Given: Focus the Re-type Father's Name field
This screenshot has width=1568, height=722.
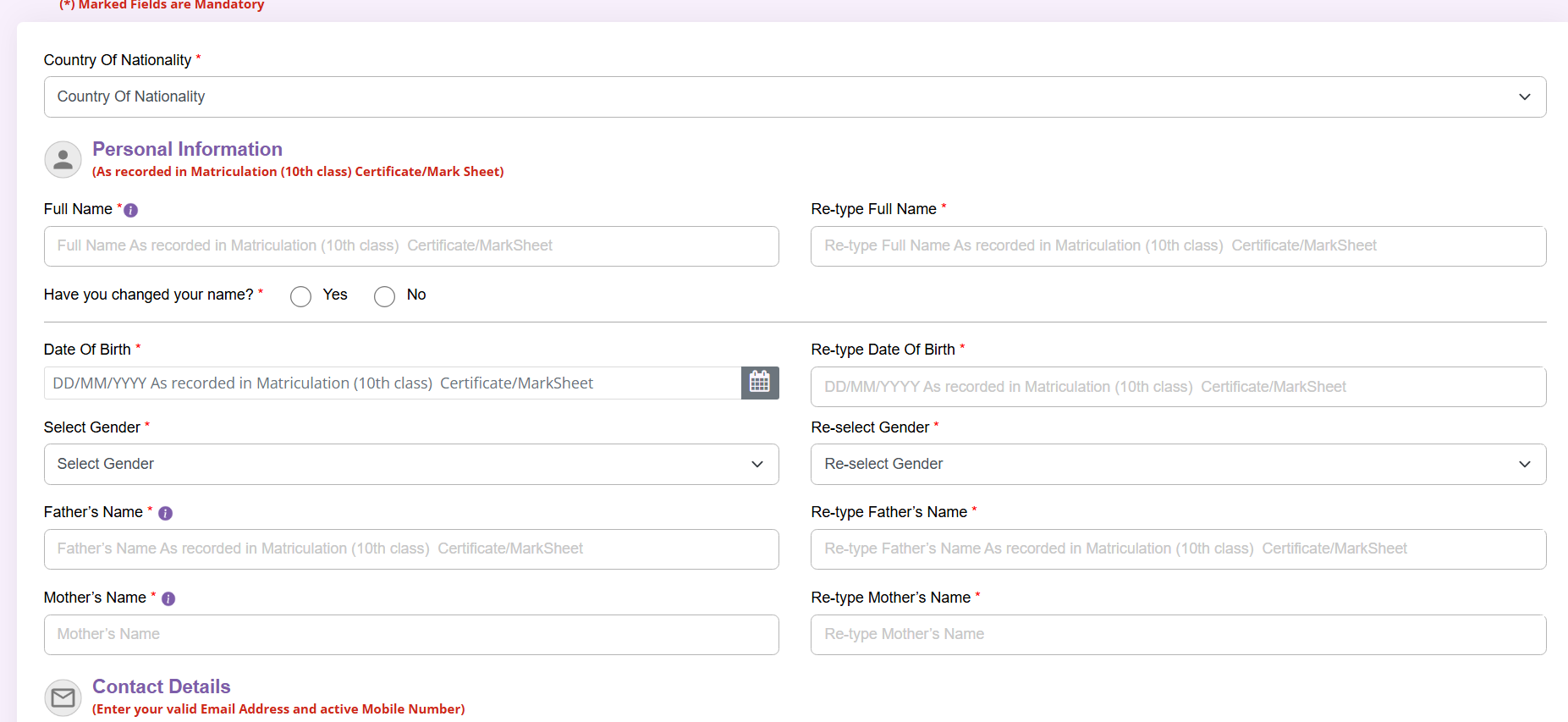Looking at the screenshot, I should [1178, 549].
